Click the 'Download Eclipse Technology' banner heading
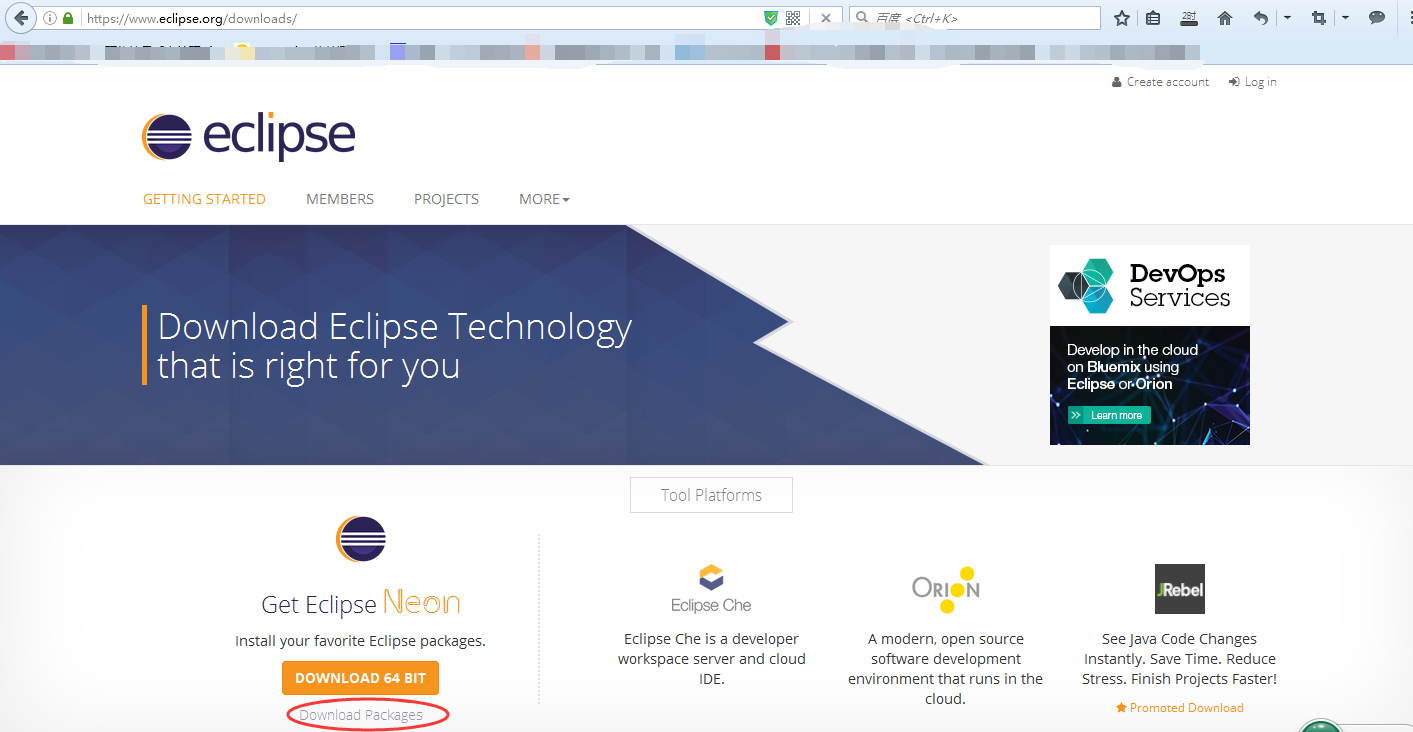This screenshot has width=1413, height=732. point(395,346)
